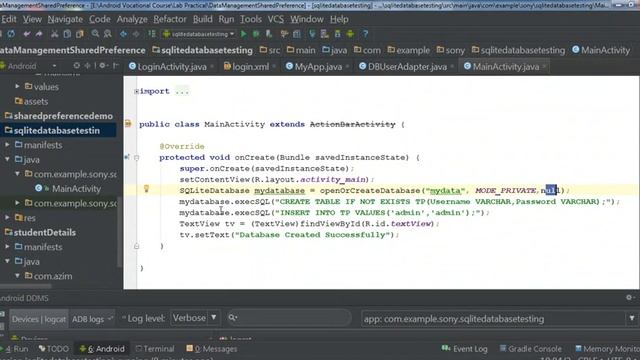Expand the res folder

7,218
